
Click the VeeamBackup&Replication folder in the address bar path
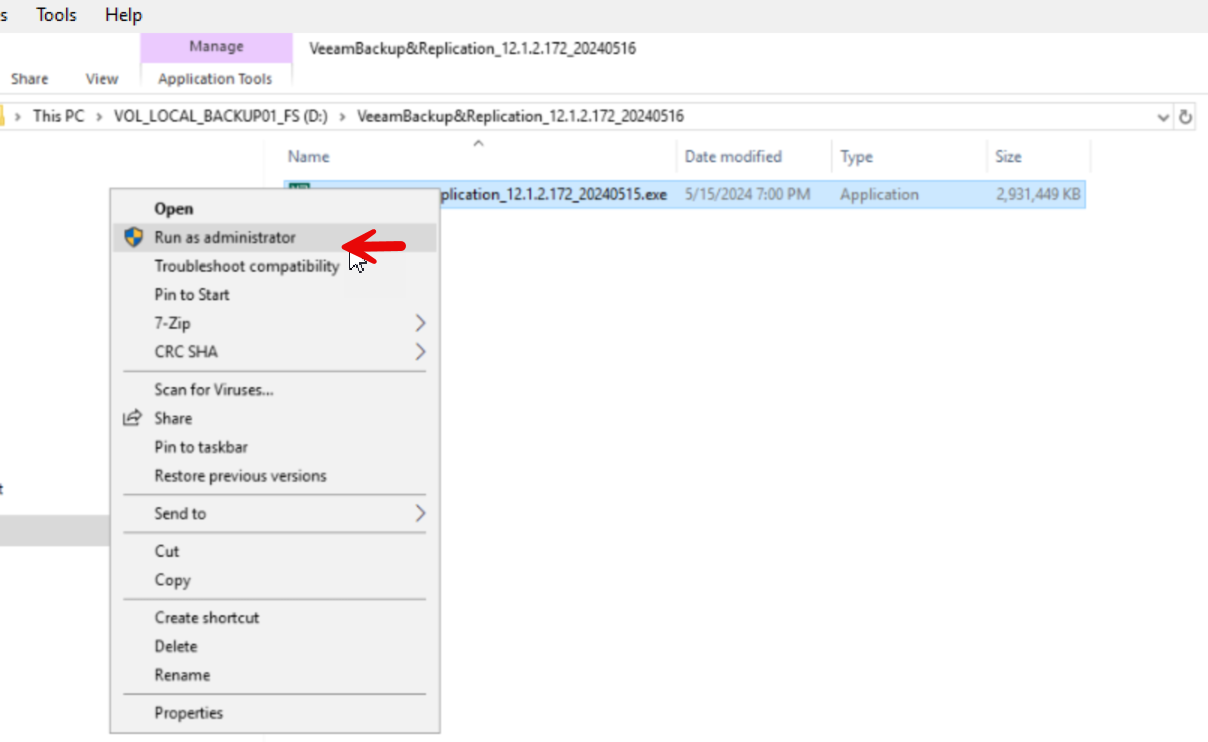520,116
